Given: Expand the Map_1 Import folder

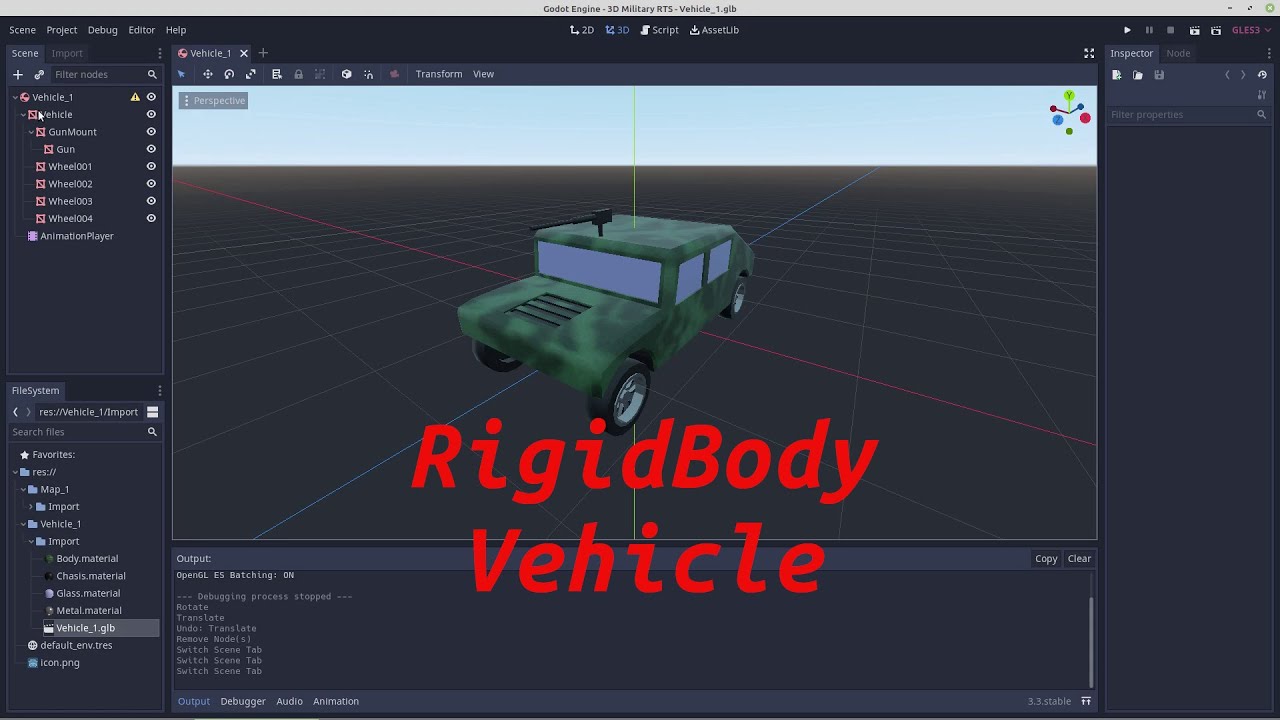Looking at the screenshot, I should 31,507.
